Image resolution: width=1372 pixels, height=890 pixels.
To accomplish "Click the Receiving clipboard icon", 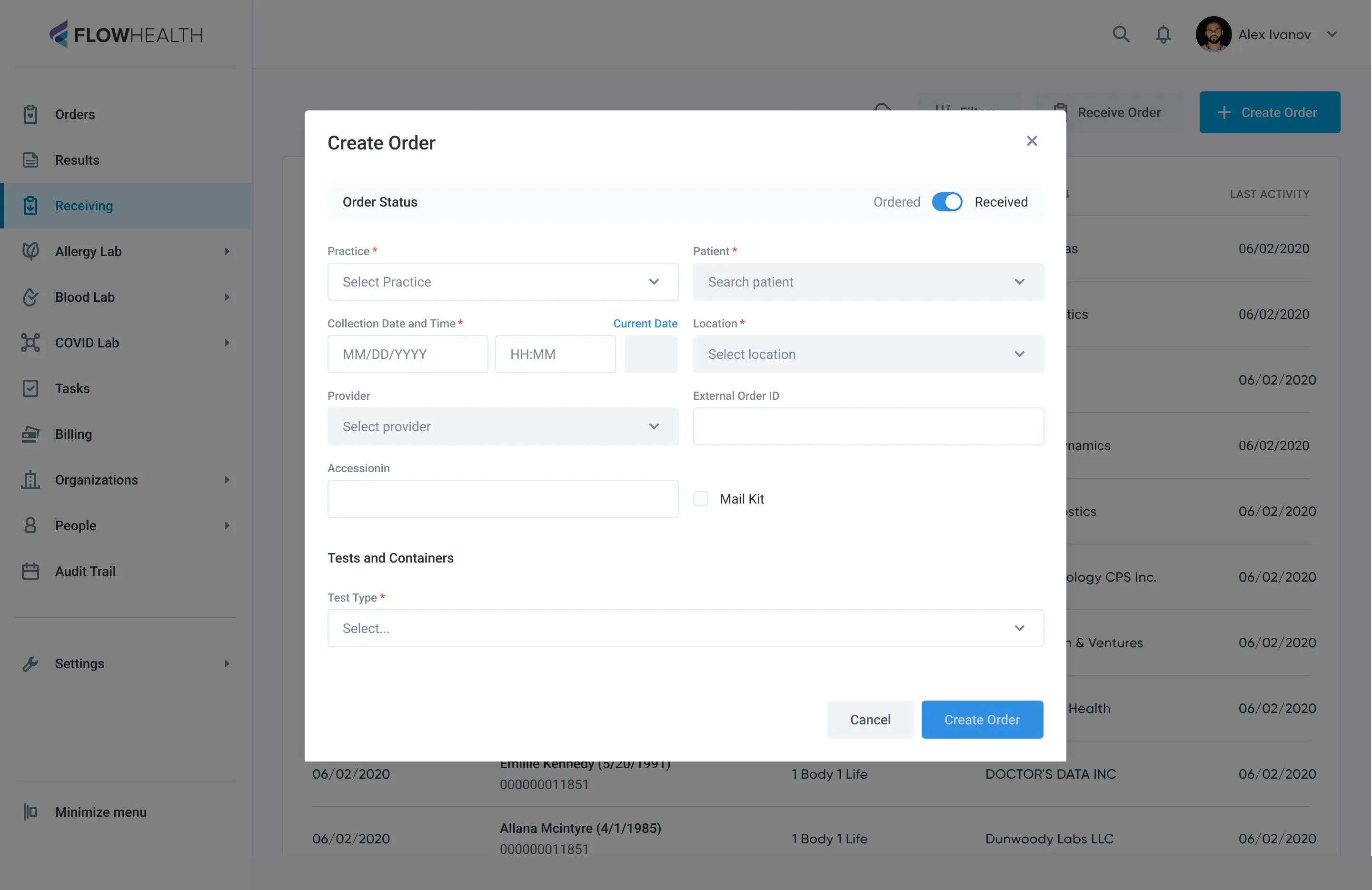I will pyautogui.click(x=30, y=206).
